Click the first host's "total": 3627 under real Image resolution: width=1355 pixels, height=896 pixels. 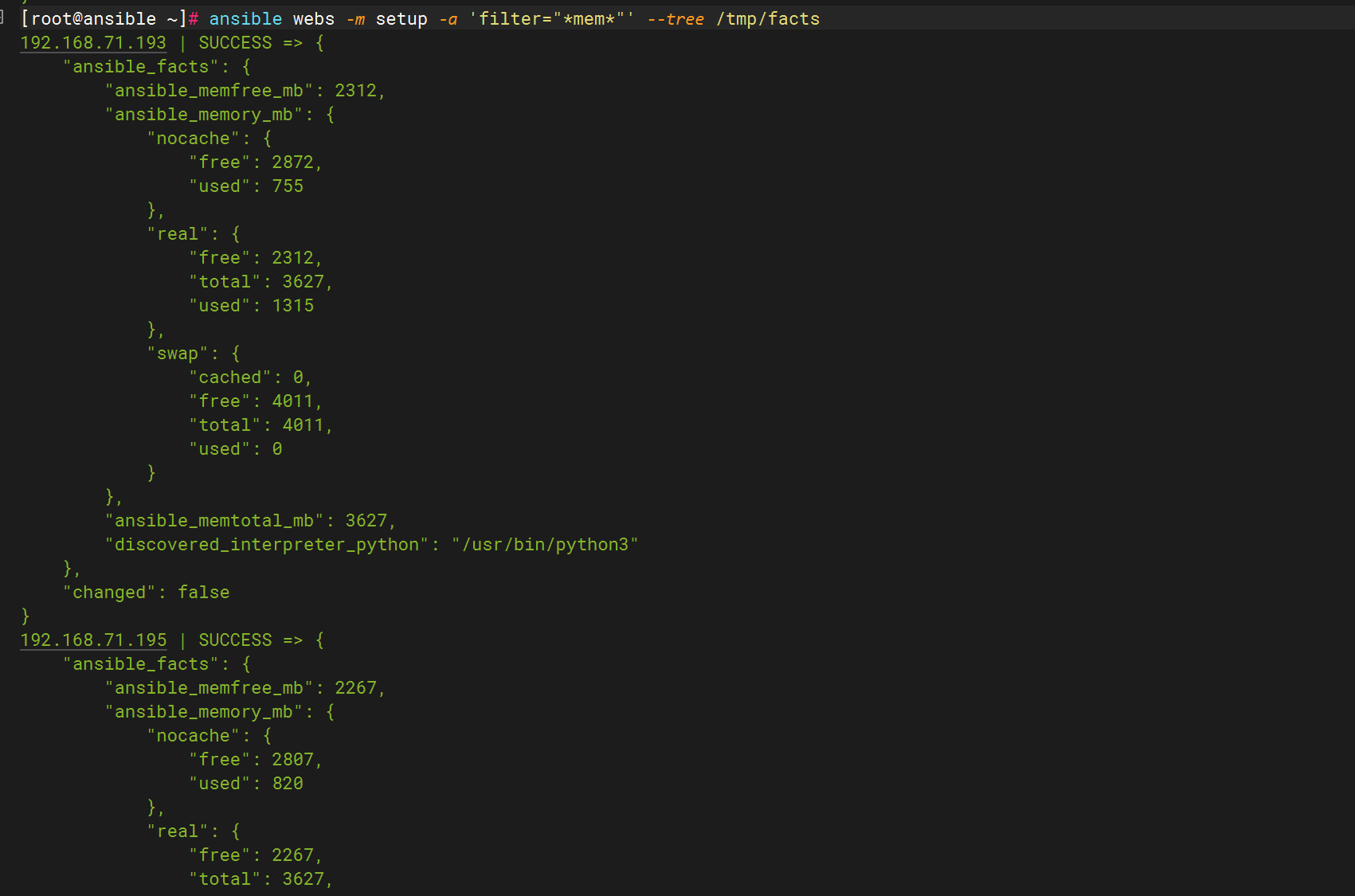260,282
